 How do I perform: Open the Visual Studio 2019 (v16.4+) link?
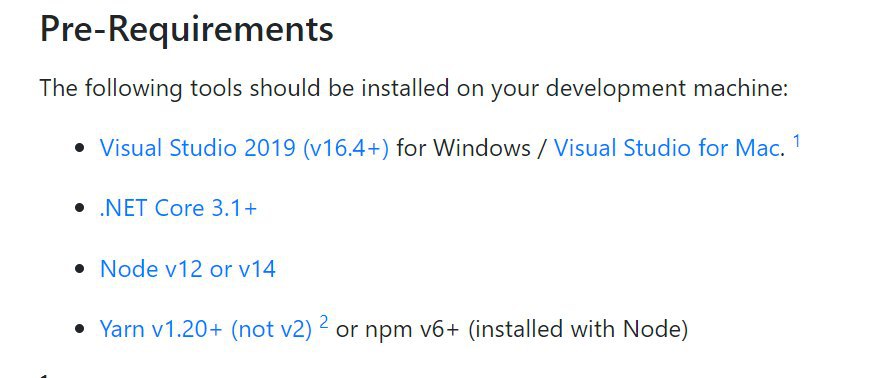[244, 148]
